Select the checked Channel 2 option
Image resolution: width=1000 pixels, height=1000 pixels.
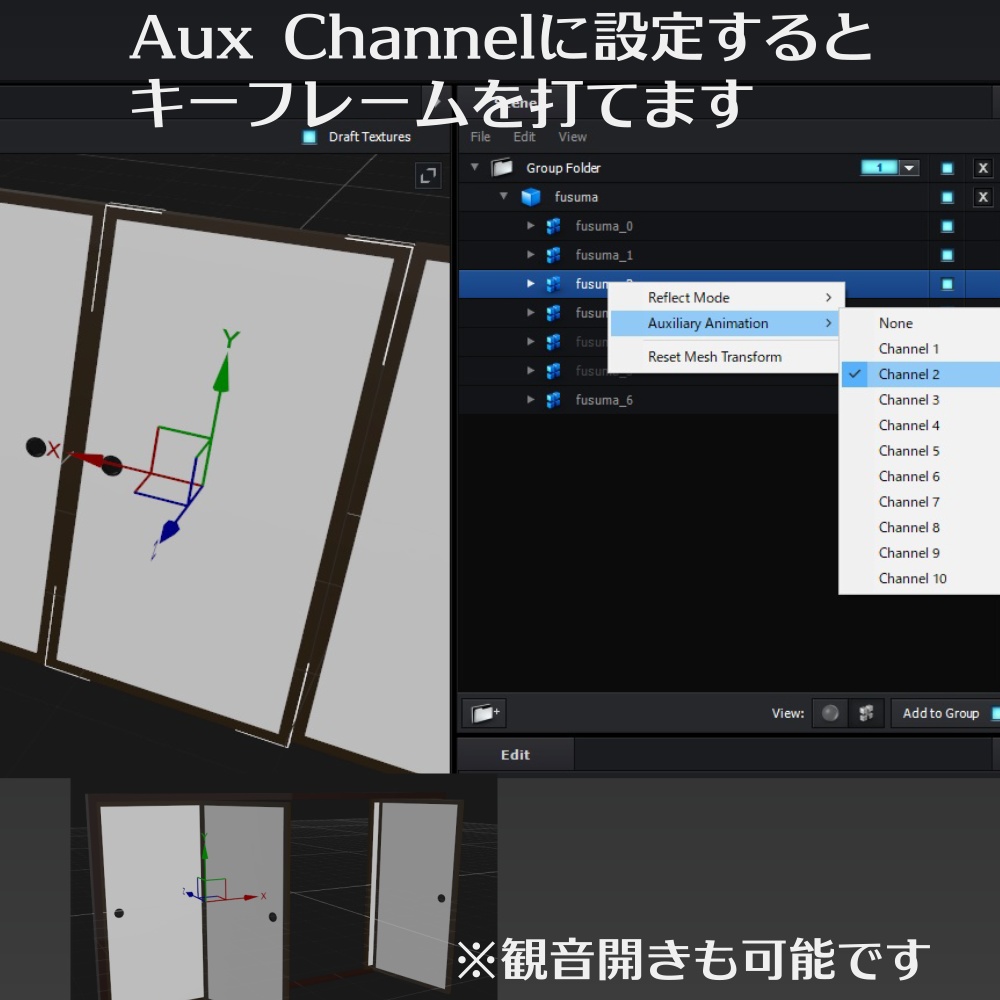pos(920,374)
